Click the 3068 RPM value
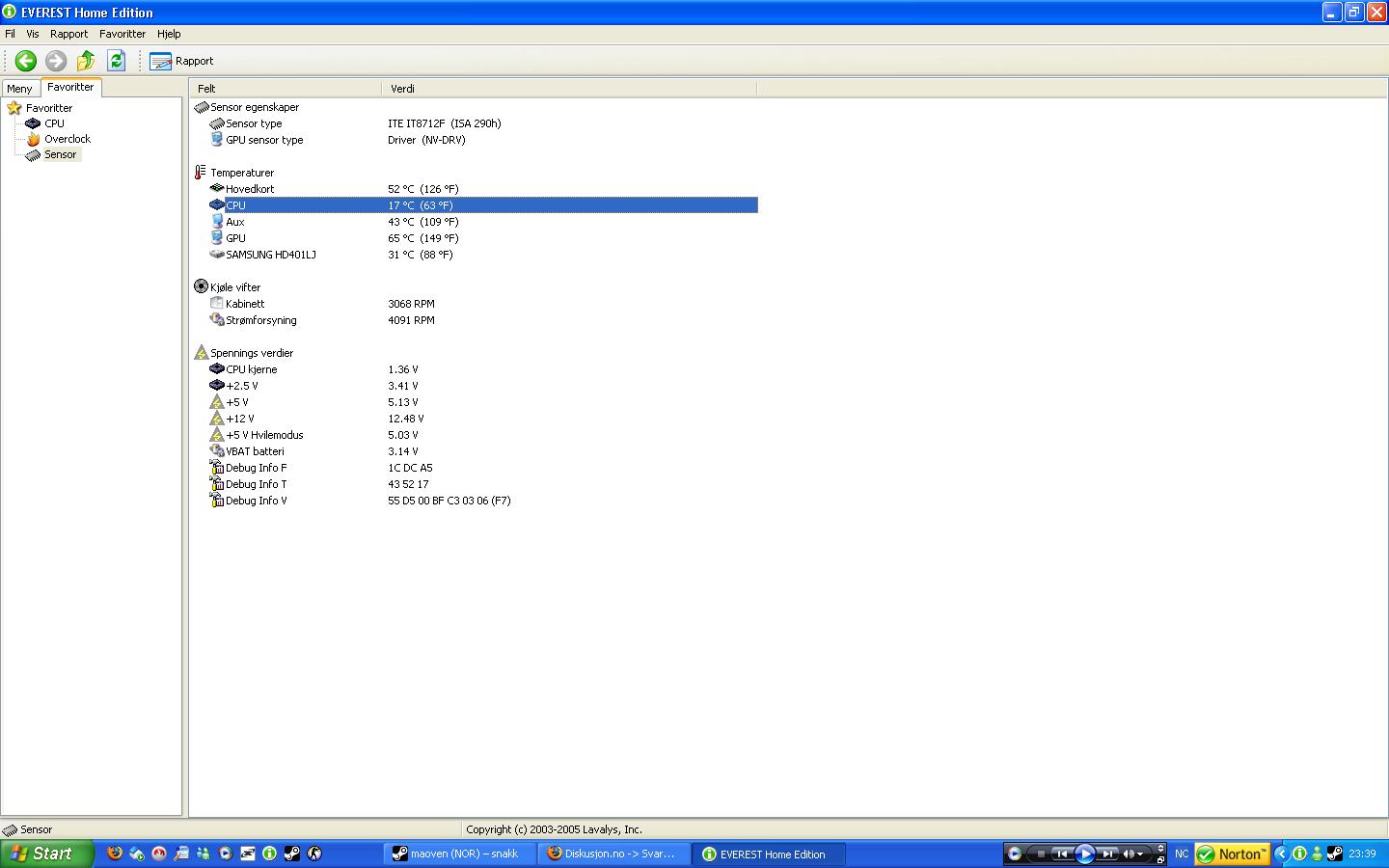 point(411,304)
